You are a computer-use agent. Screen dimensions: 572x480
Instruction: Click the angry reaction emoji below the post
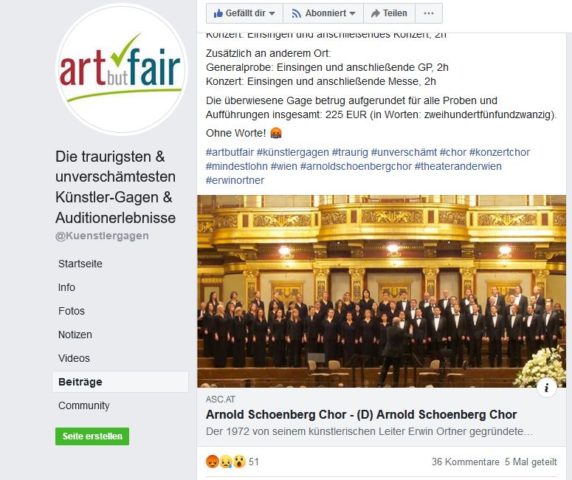tap(212, 462)
